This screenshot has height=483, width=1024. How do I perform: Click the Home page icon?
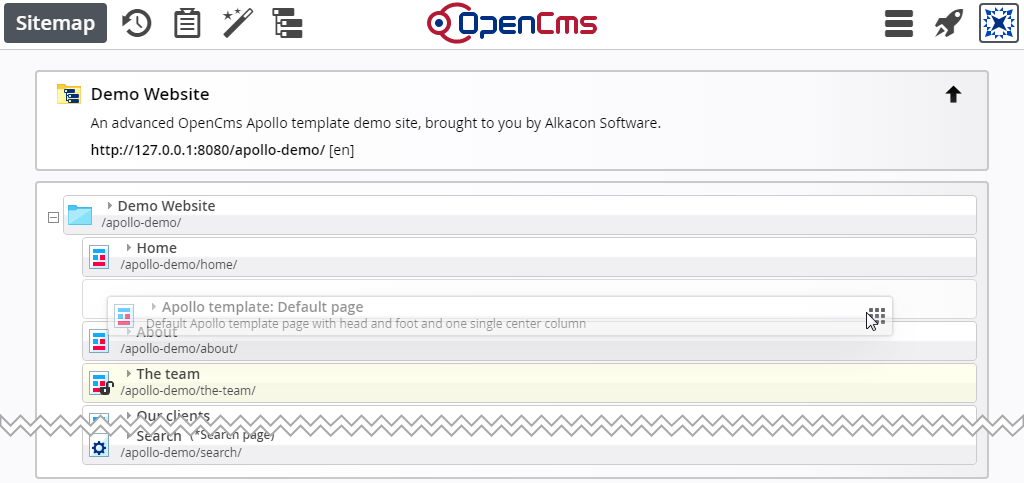tap(99, 257)
